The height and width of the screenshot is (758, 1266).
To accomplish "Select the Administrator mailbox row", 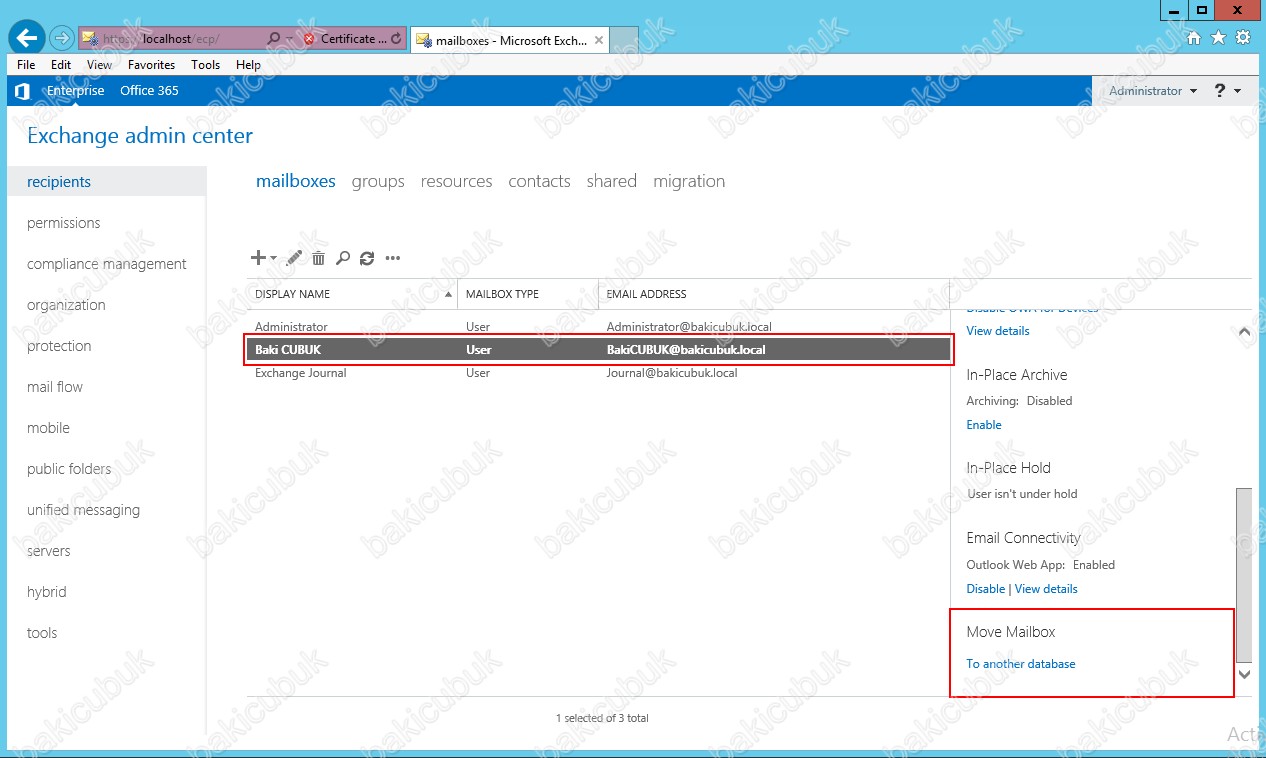I will [598, 327].
